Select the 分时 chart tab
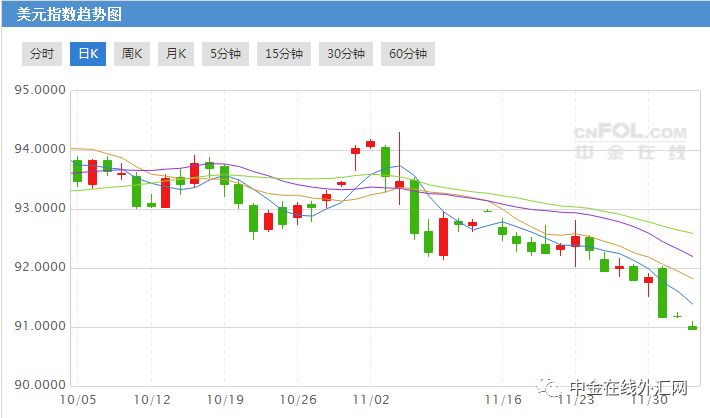Viewport: 710px width, 418px height. (x=42, y=54)
